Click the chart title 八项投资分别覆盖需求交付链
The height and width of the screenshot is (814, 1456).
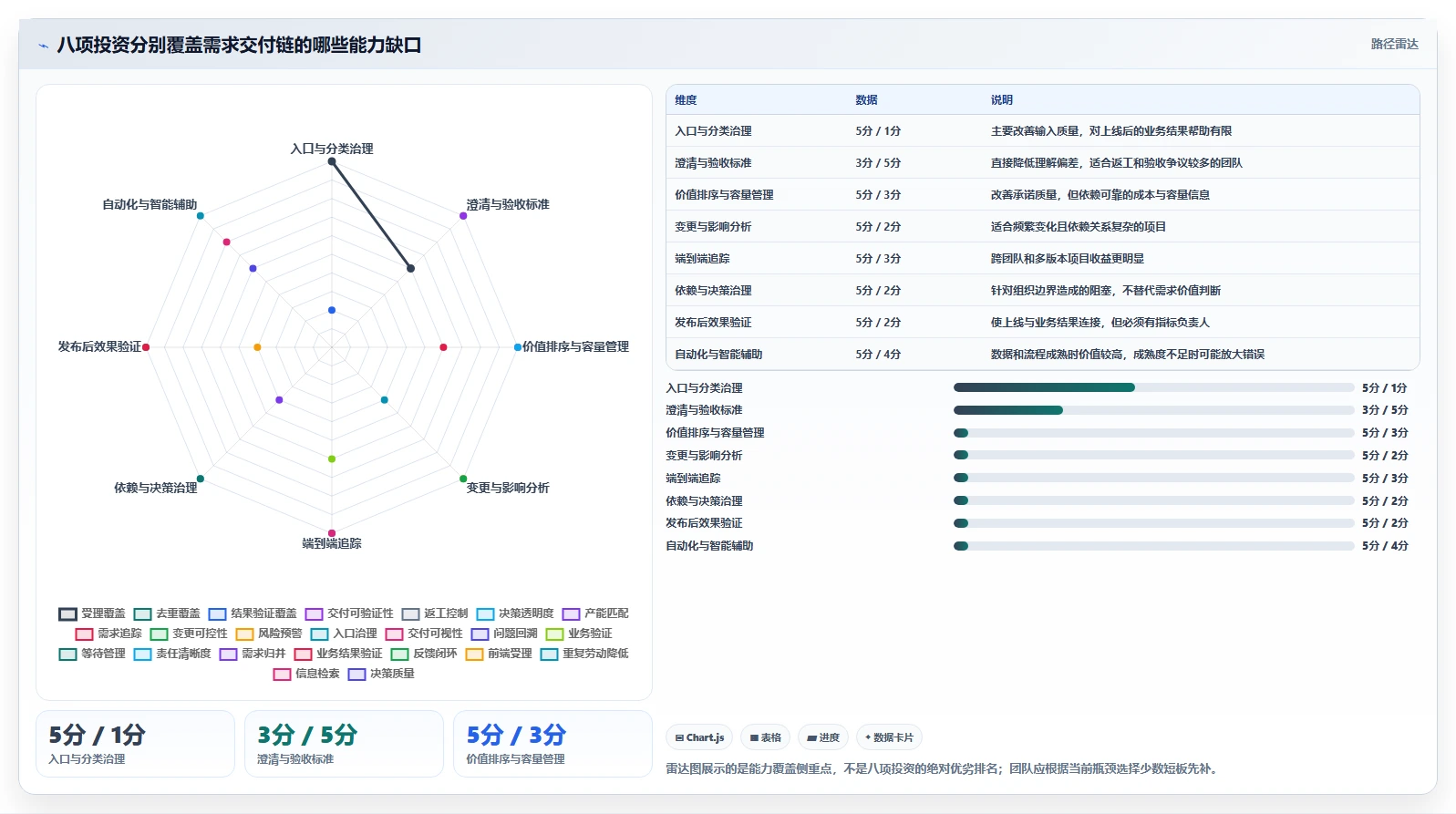point(239,45)
